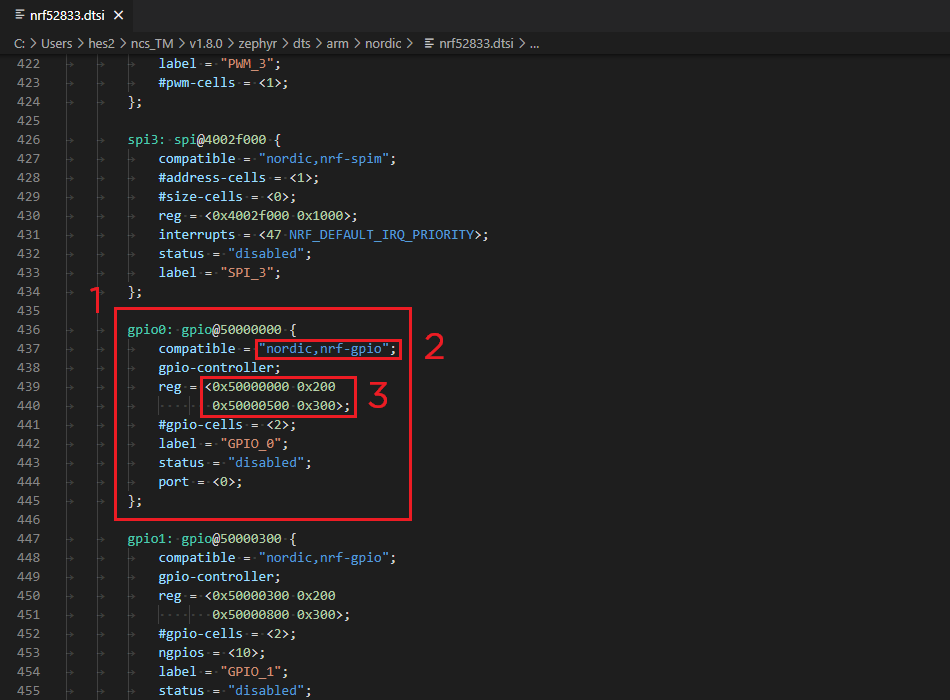
Task: Click the 0x50000500 register address
Action: pyautogui.click(x=250, y=406)
